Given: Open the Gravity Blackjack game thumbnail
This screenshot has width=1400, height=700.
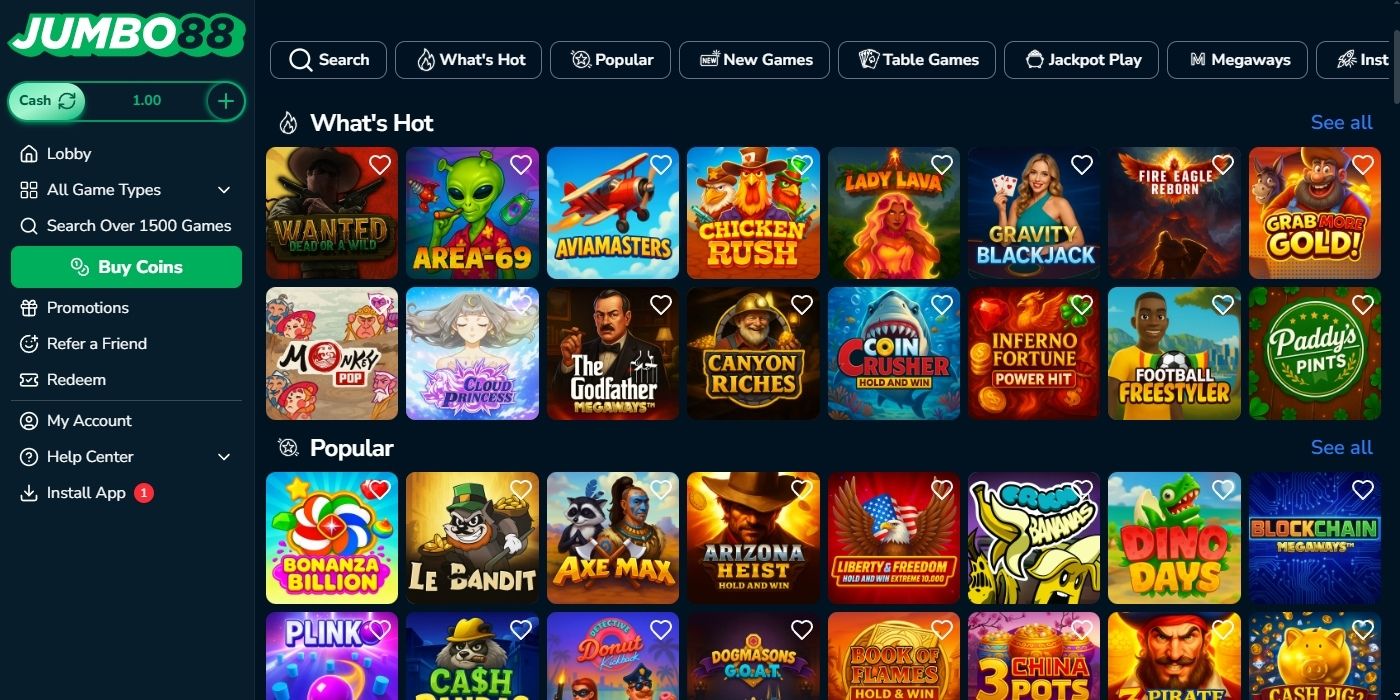Looking at the screenshot, I should pyautogui.click(x=1034, y=213).
